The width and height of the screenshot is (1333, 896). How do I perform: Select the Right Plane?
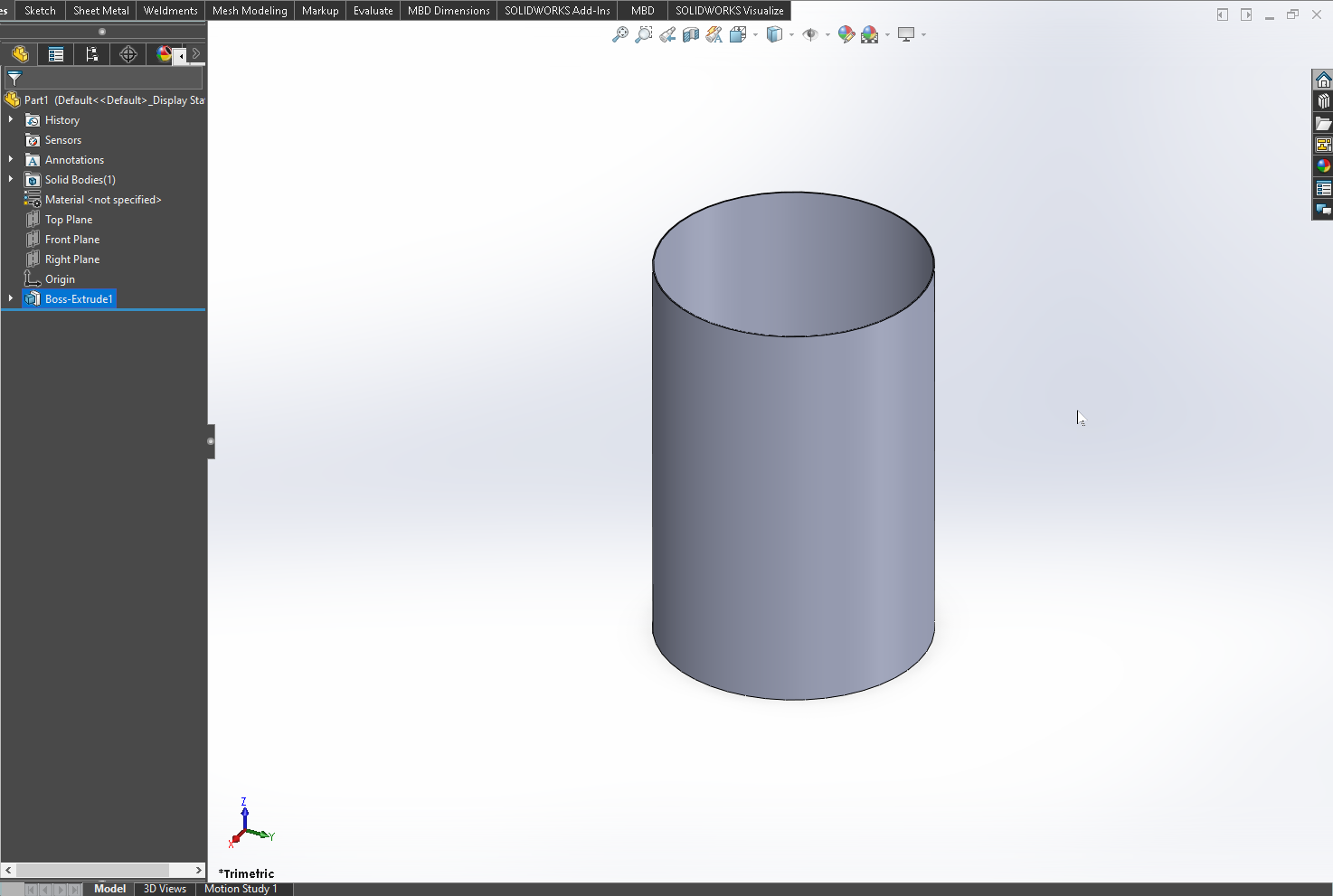[72, 259]
